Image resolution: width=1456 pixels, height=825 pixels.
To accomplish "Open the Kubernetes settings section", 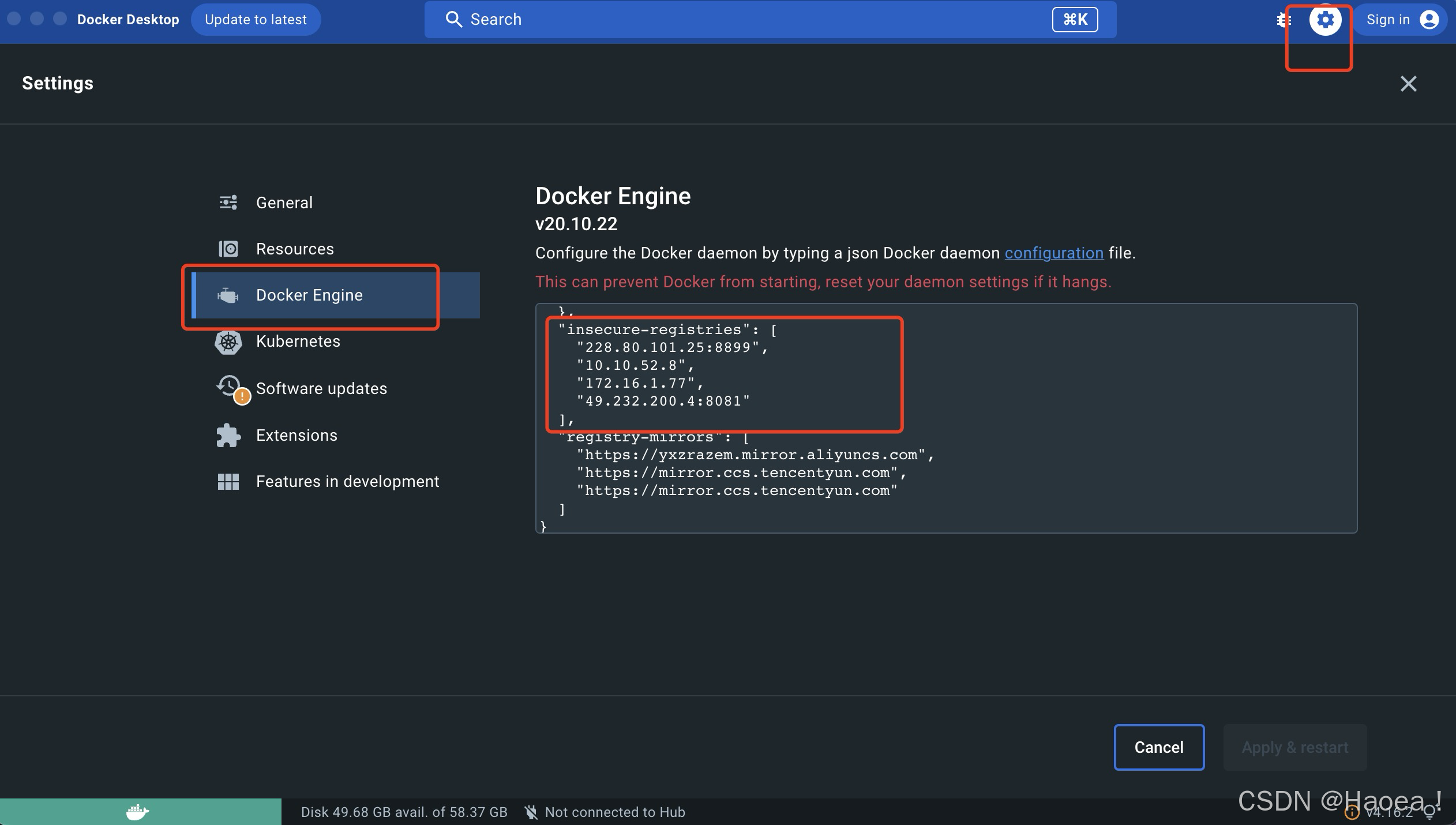I will point(298,342).
